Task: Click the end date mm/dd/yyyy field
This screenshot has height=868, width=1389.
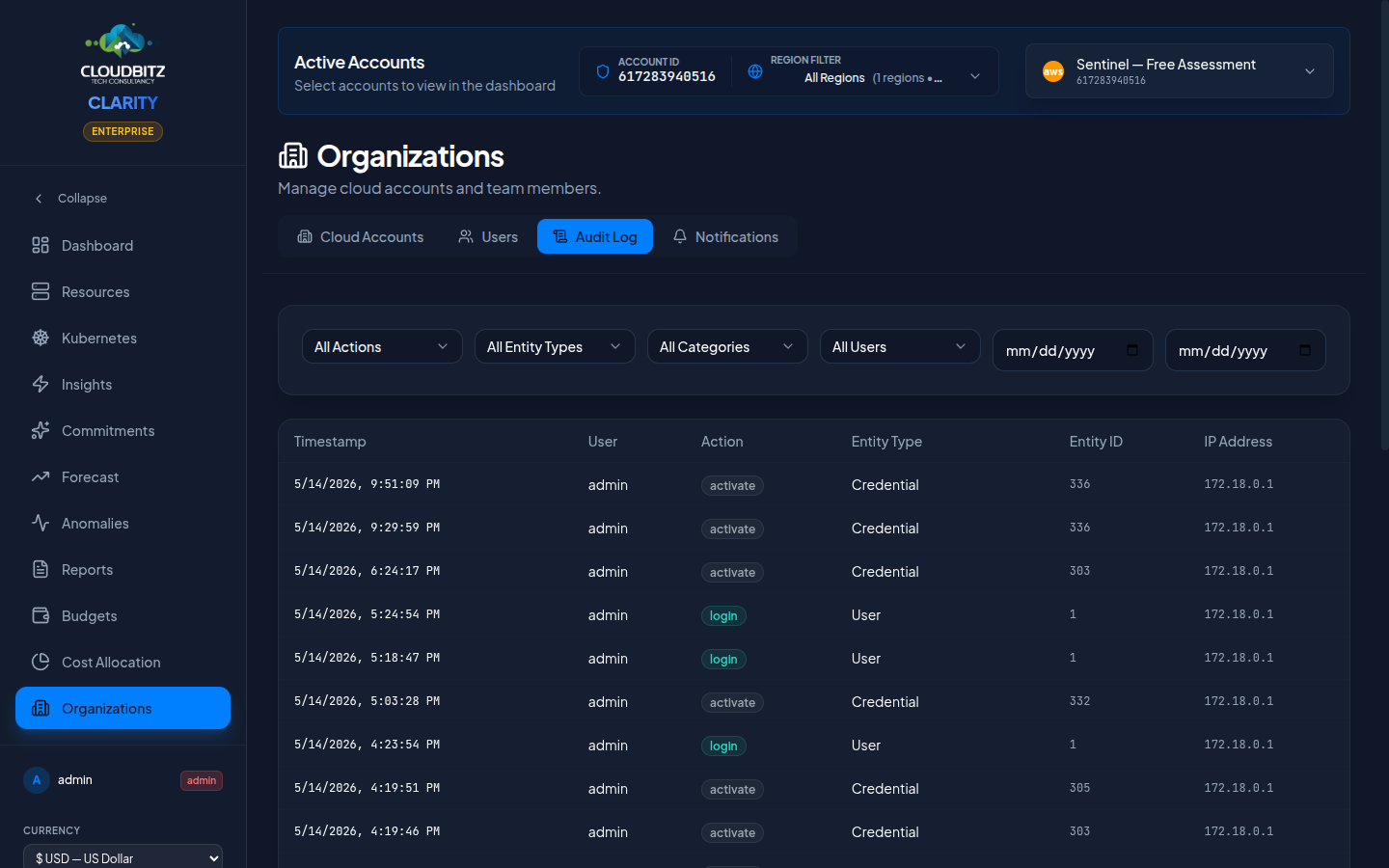Action: pyautogui.click(x=1245, y=350)
